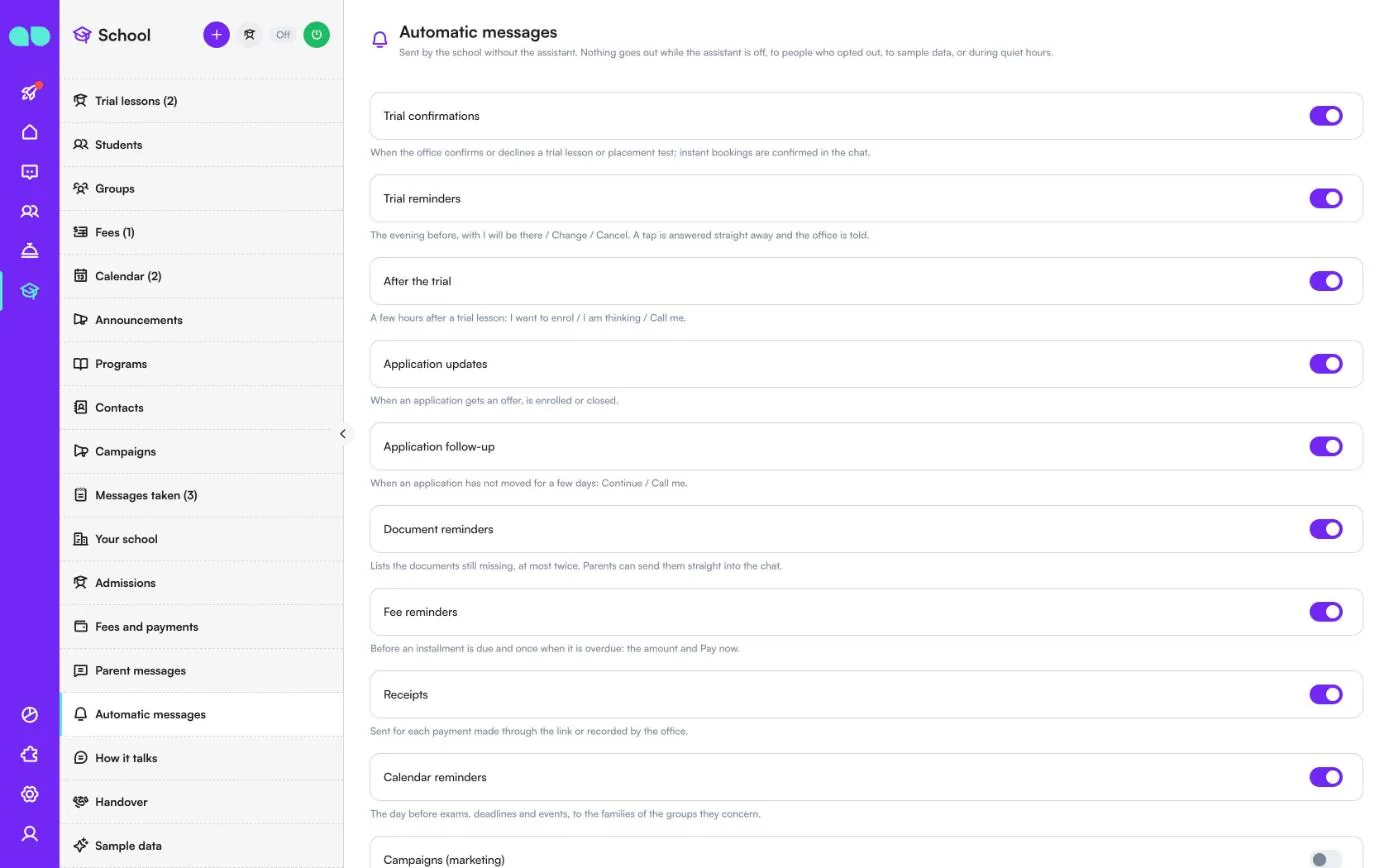Open the Groups section
1389x868 pixels.
(201, 189)
